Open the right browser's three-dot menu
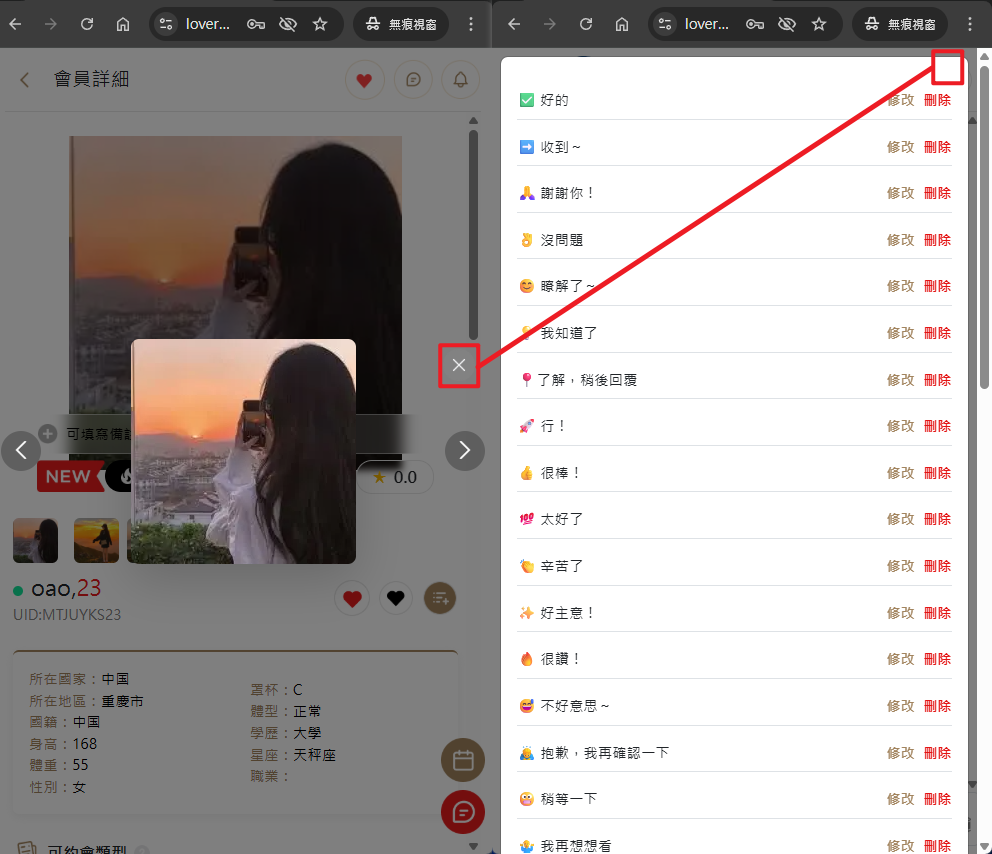The width and height of the screenshot is (992, 854). tap(970, 24)
